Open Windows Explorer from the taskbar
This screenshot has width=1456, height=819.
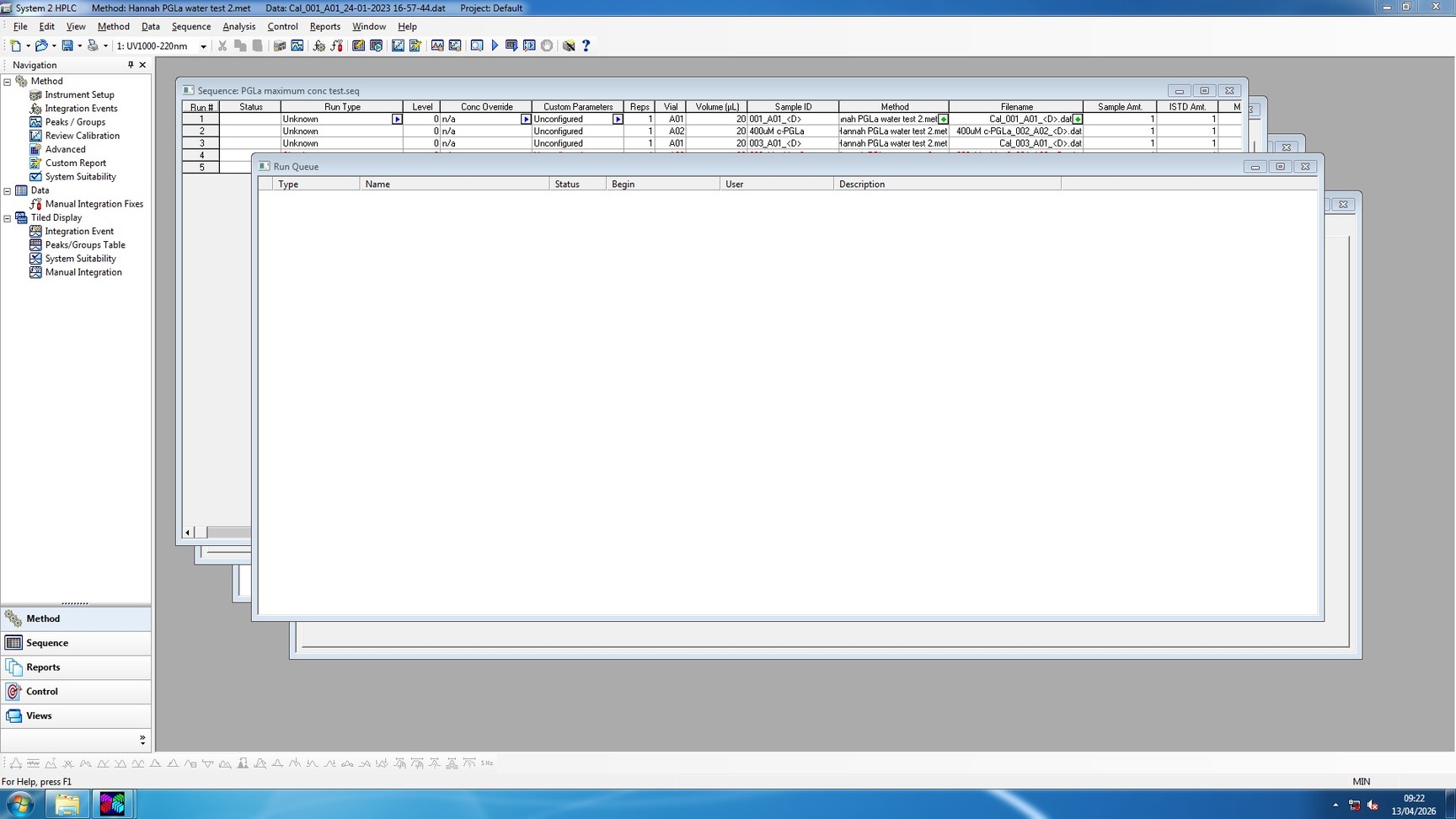point(67,804)
